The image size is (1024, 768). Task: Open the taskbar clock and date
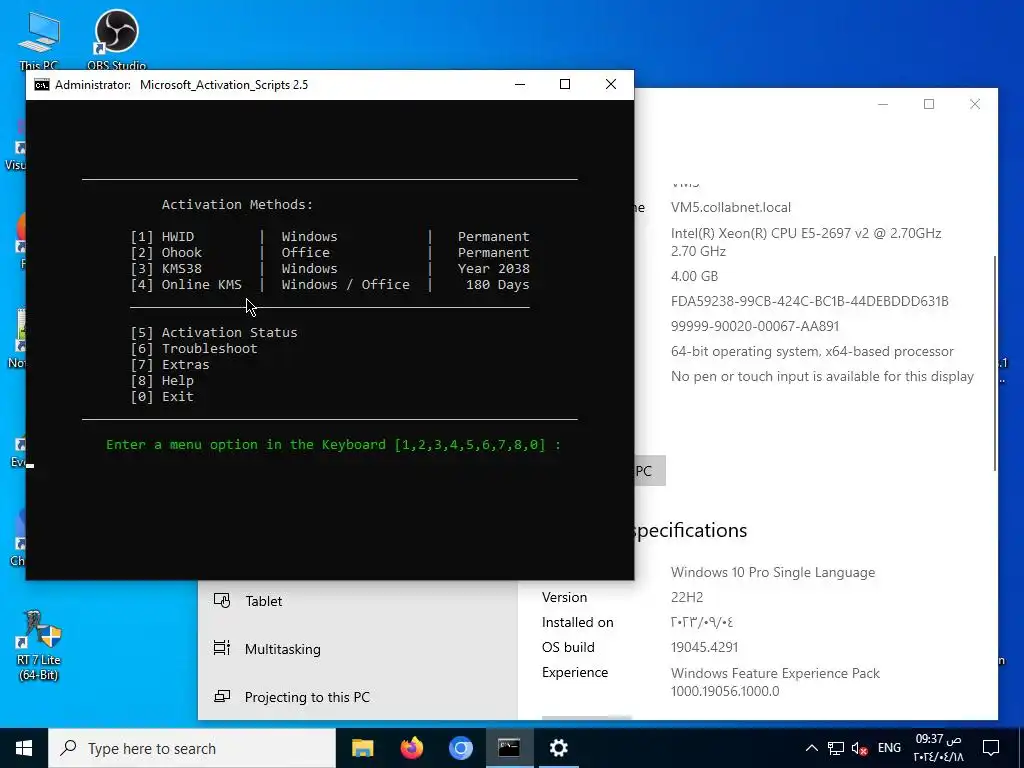(938, 748)
